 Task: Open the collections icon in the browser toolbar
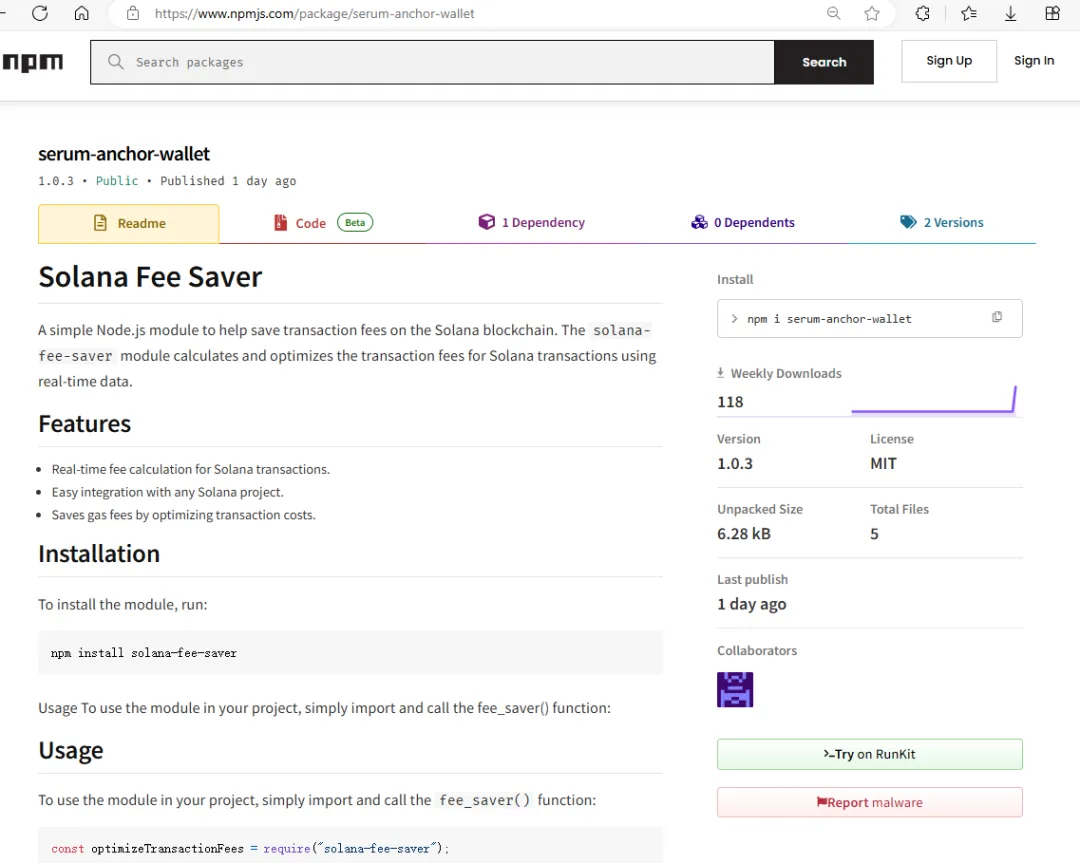click(x=1052, y=13)
